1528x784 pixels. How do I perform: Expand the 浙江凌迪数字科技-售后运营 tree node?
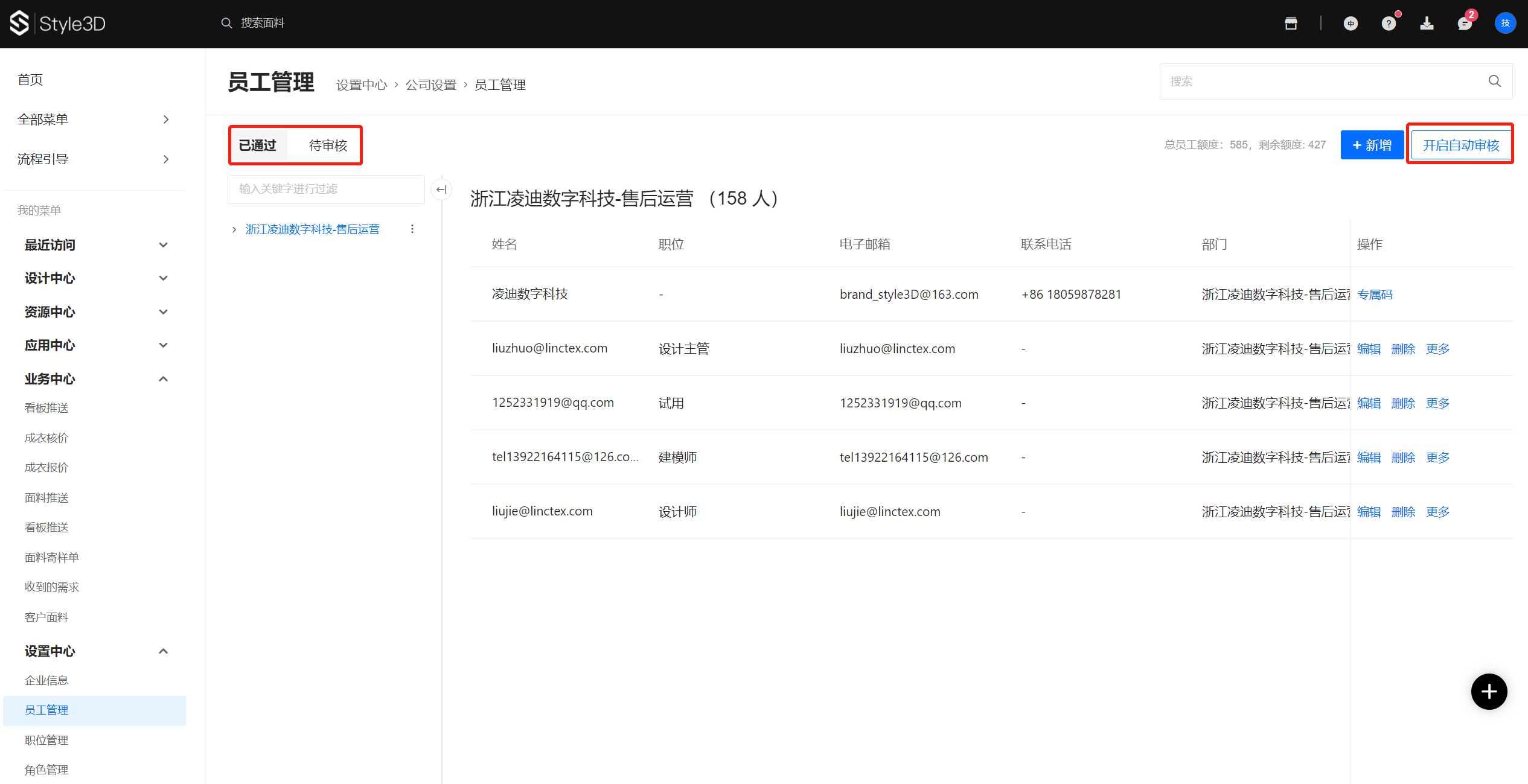(x=234, y=229)
